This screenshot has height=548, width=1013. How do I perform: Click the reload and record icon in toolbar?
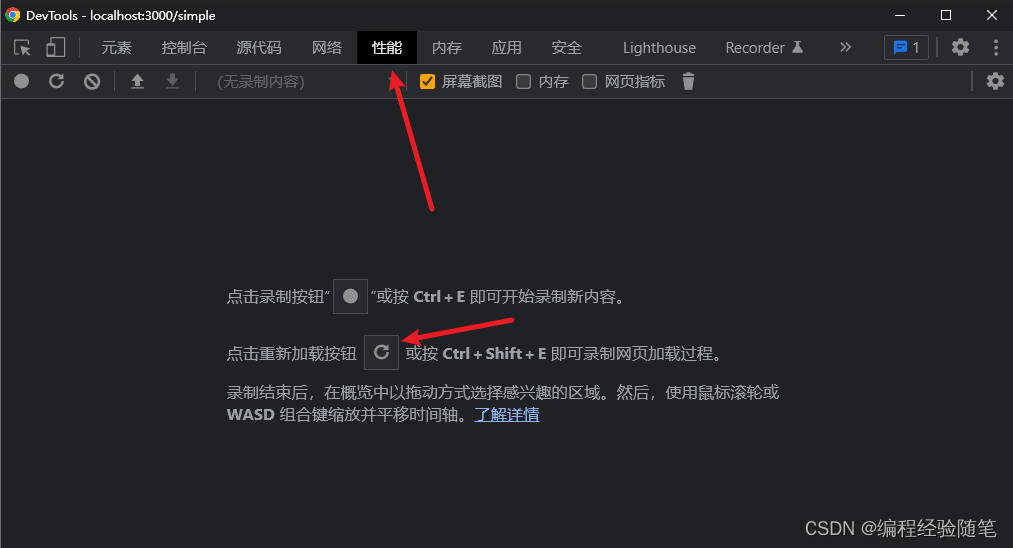[57, 81]
